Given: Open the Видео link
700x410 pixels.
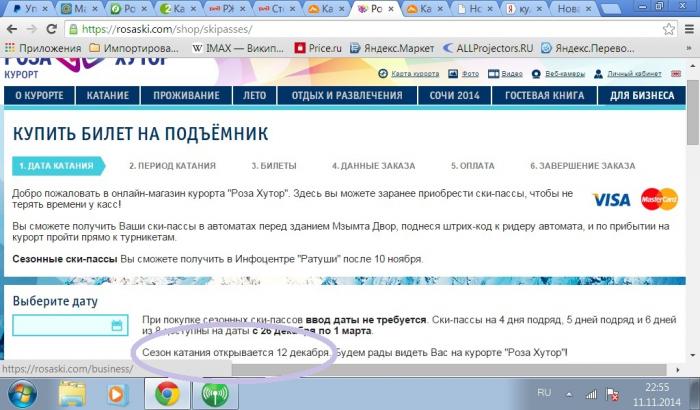Looking at the screenshot, I should (x=505, y=74).
